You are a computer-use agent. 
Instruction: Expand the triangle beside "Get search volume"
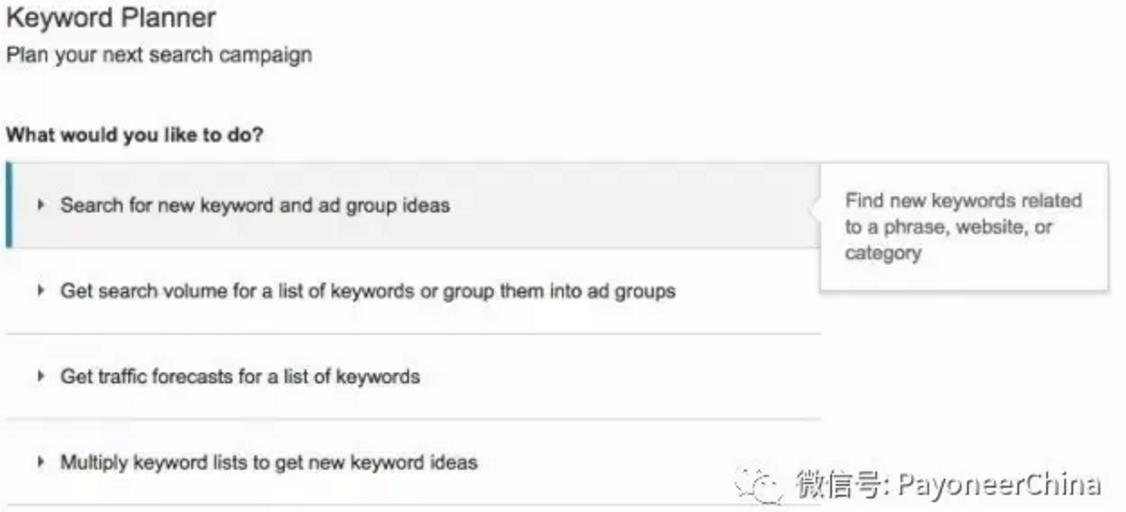(x=41, y=291)
